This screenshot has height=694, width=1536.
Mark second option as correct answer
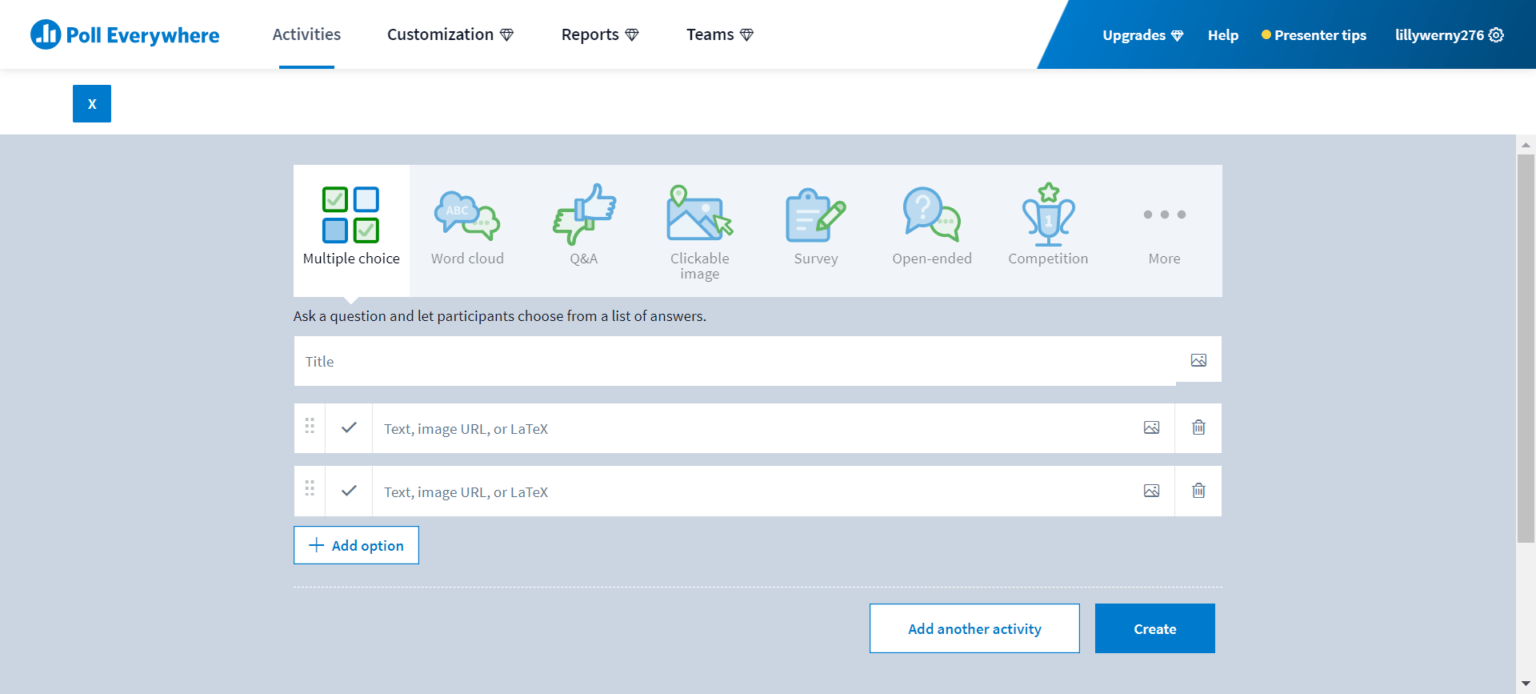click(349, 491)
